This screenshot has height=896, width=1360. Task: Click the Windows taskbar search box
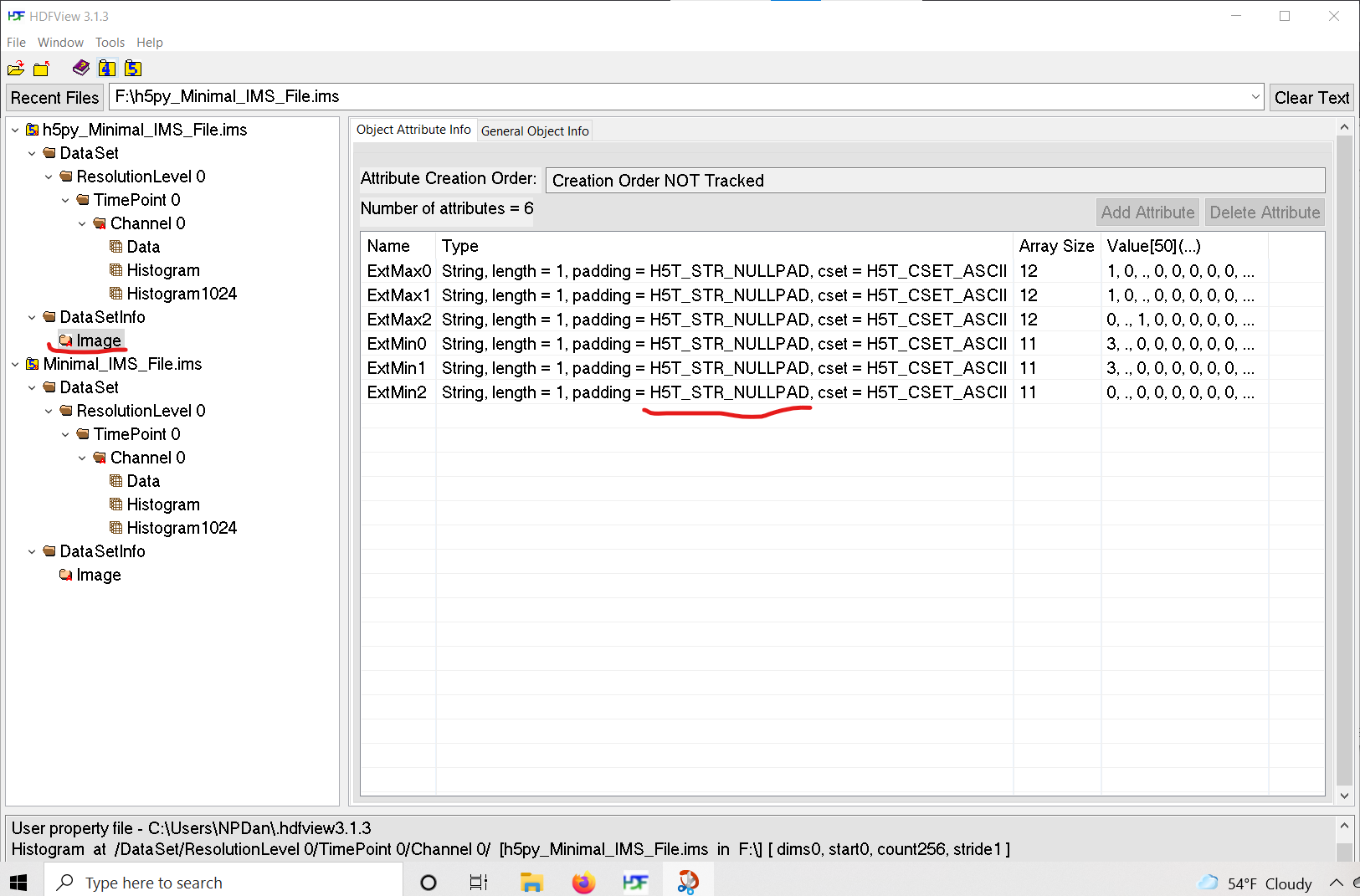pyautogui.click(x=223, y=883)
